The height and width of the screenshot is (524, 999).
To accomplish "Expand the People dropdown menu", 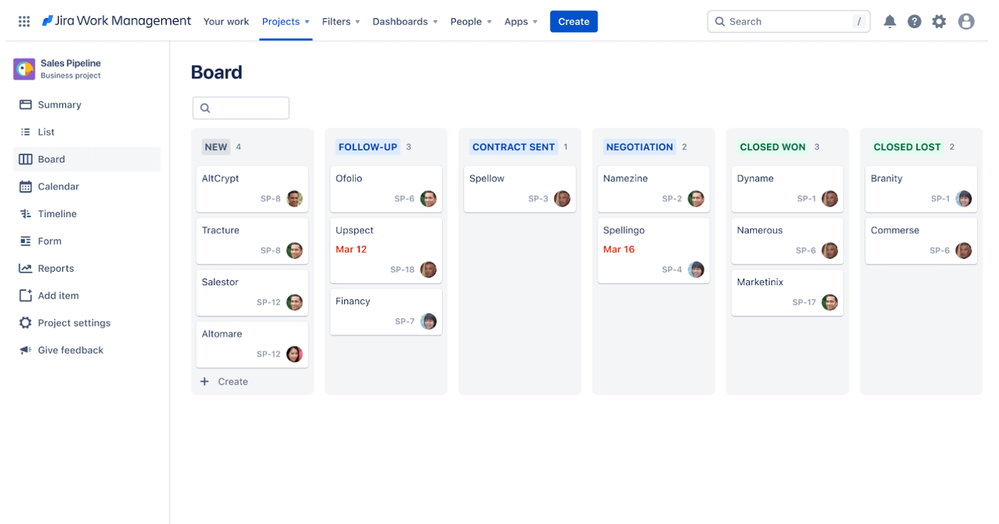I will click(x=471, y=22).
